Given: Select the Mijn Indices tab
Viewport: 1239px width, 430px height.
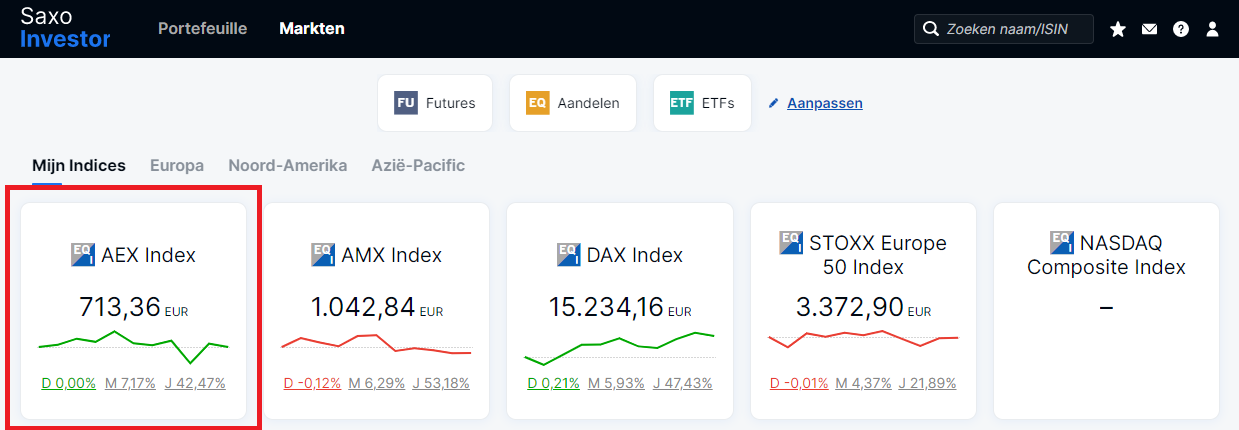Looking at the screenshot, I should coord(79,165).
